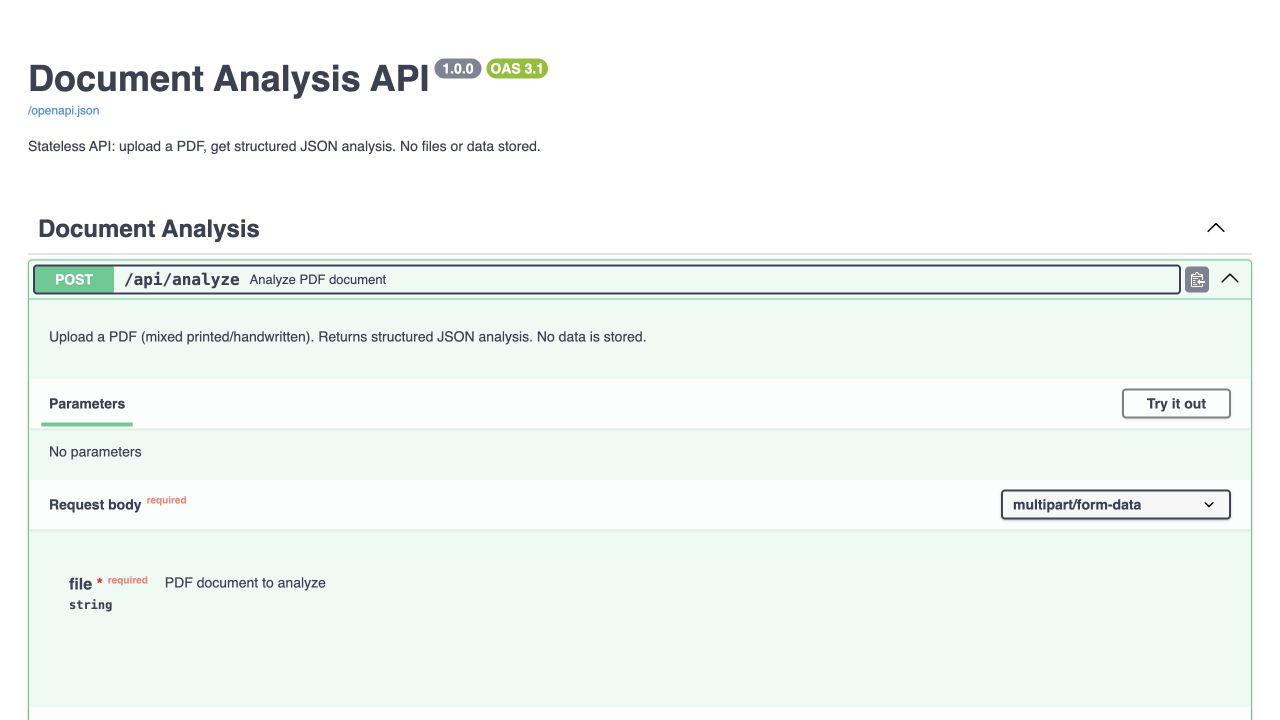Screen dimensions: 1280x720
Task: Click the Stateless API description sentence
Action: (284, 146)
